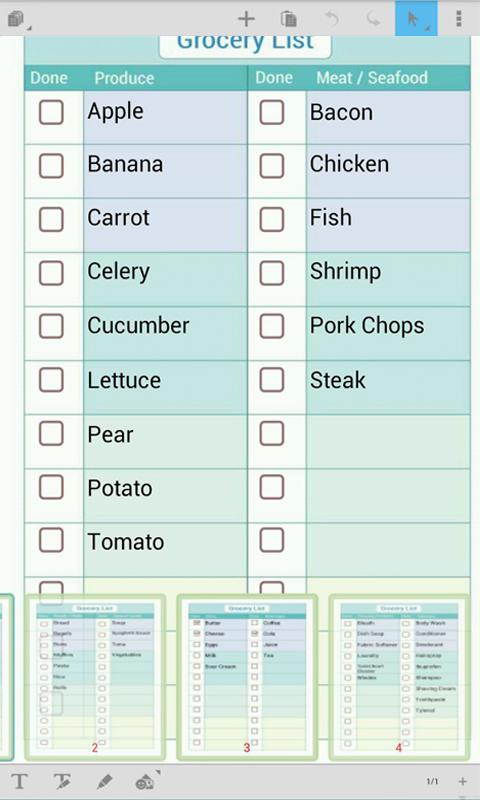
Task: Check the box next to Apple
Action: tap(51, 112)
